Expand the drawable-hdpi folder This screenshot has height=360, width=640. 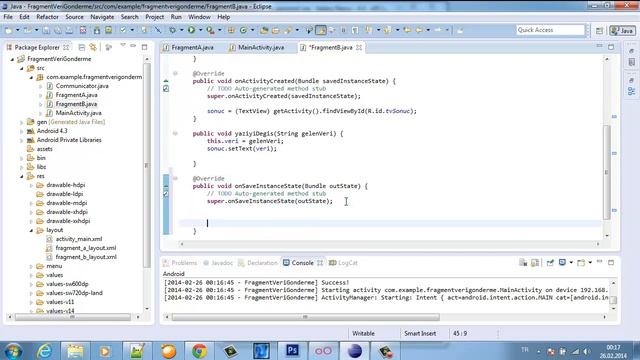click(31, 185)
